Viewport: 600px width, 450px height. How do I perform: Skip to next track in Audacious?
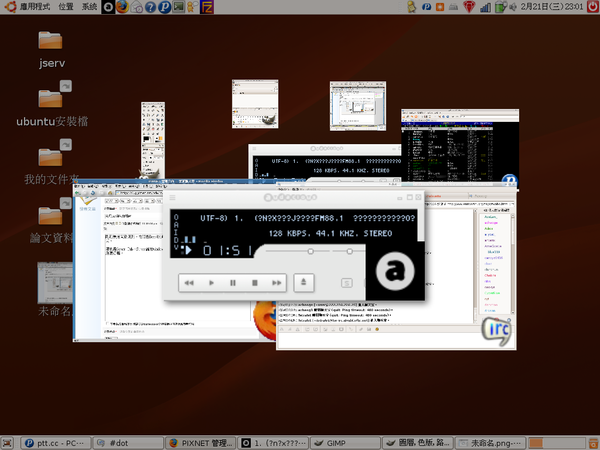coord(277,283)
